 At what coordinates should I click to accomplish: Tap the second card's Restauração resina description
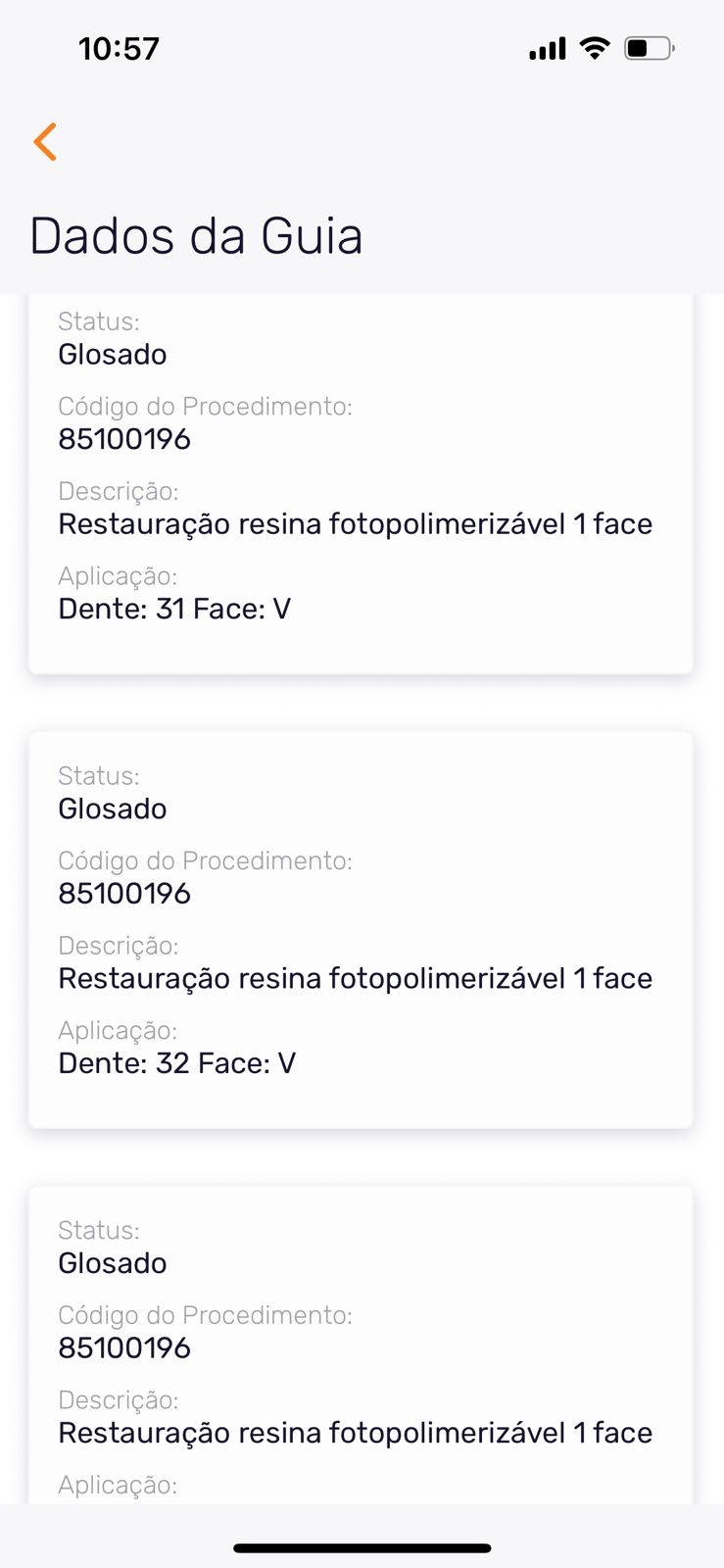tap(355, 979)
